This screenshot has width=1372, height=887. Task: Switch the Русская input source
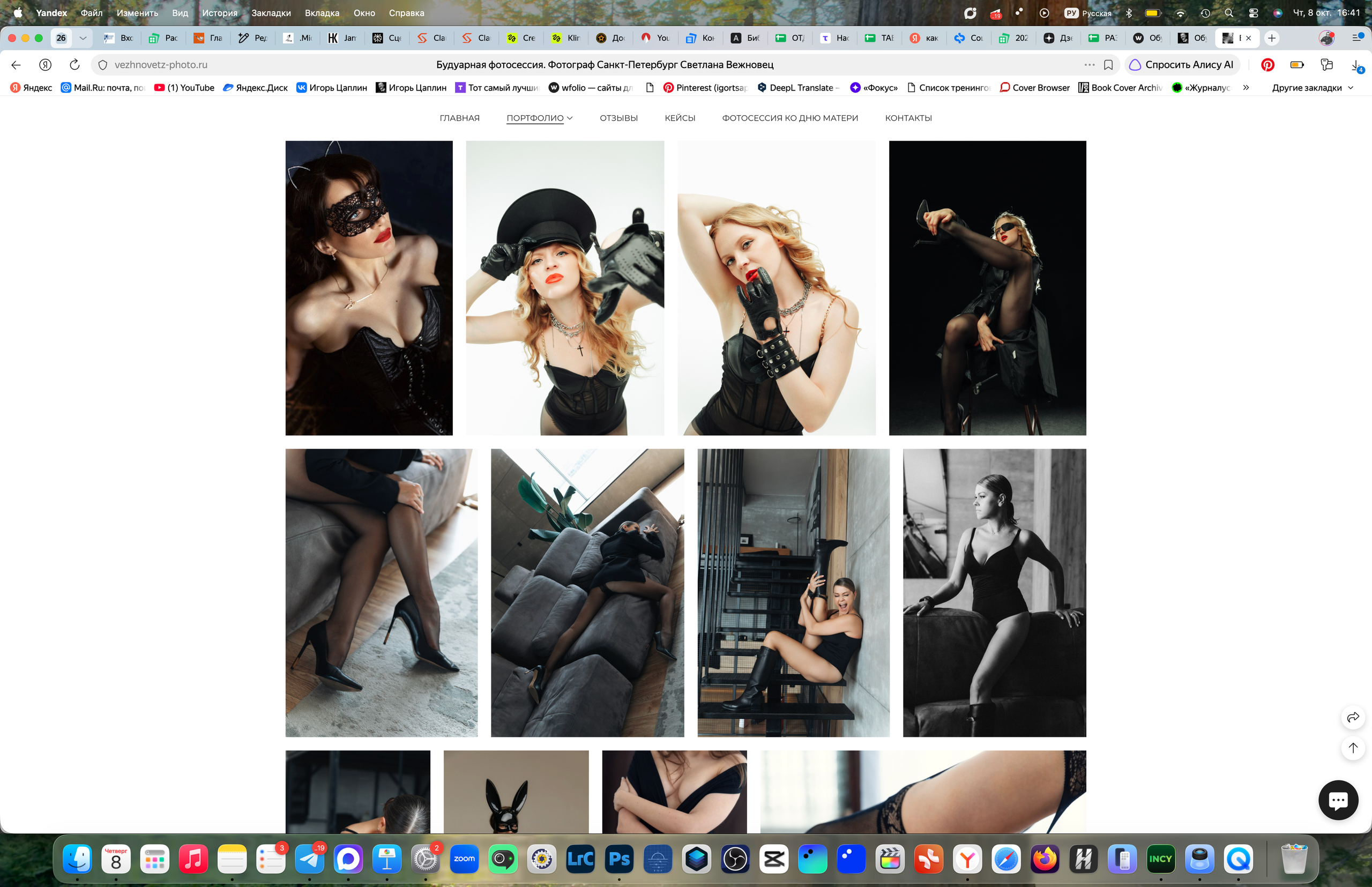1087,13
